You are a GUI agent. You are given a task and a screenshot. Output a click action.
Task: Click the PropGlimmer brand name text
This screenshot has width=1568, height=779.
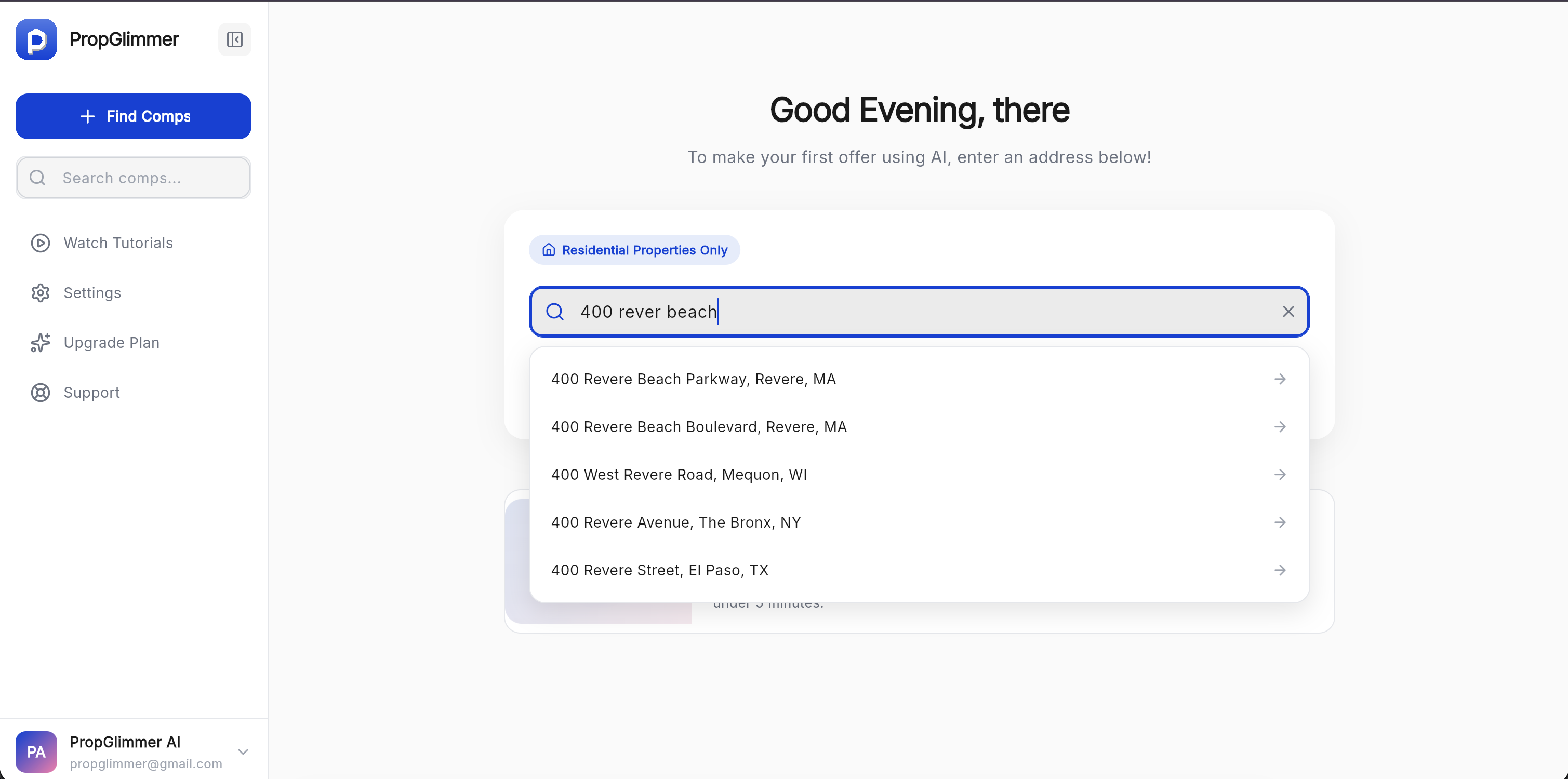[x=124, y=39]
